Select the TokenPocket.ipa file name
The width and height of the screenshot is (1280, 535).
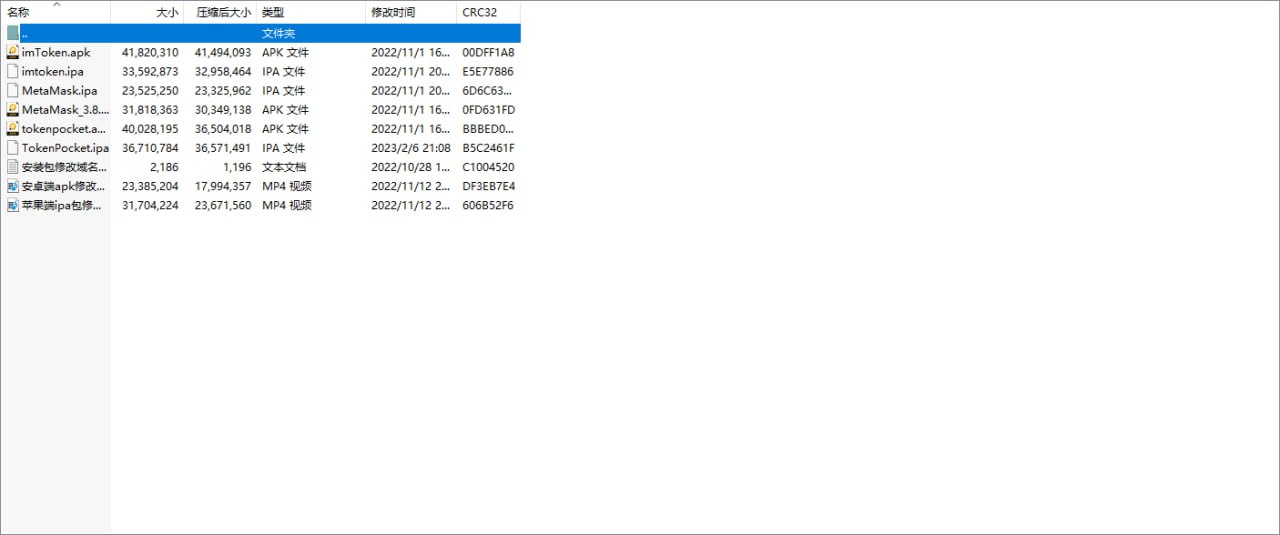pyautogui.click(x=65, y=147)
